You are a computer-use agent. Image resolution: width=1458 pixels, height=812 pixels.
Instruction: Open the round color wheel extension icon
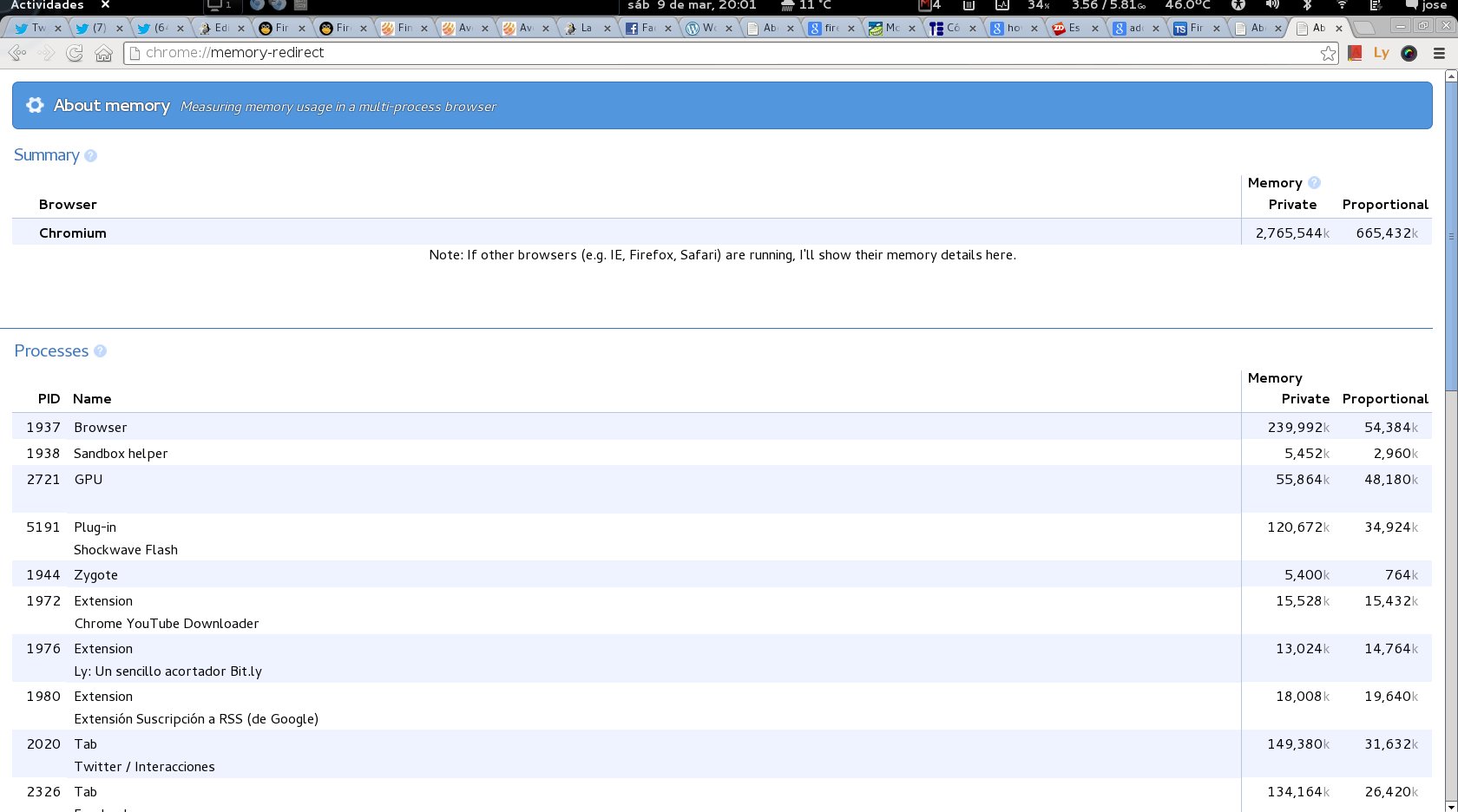coord(1409,53)
